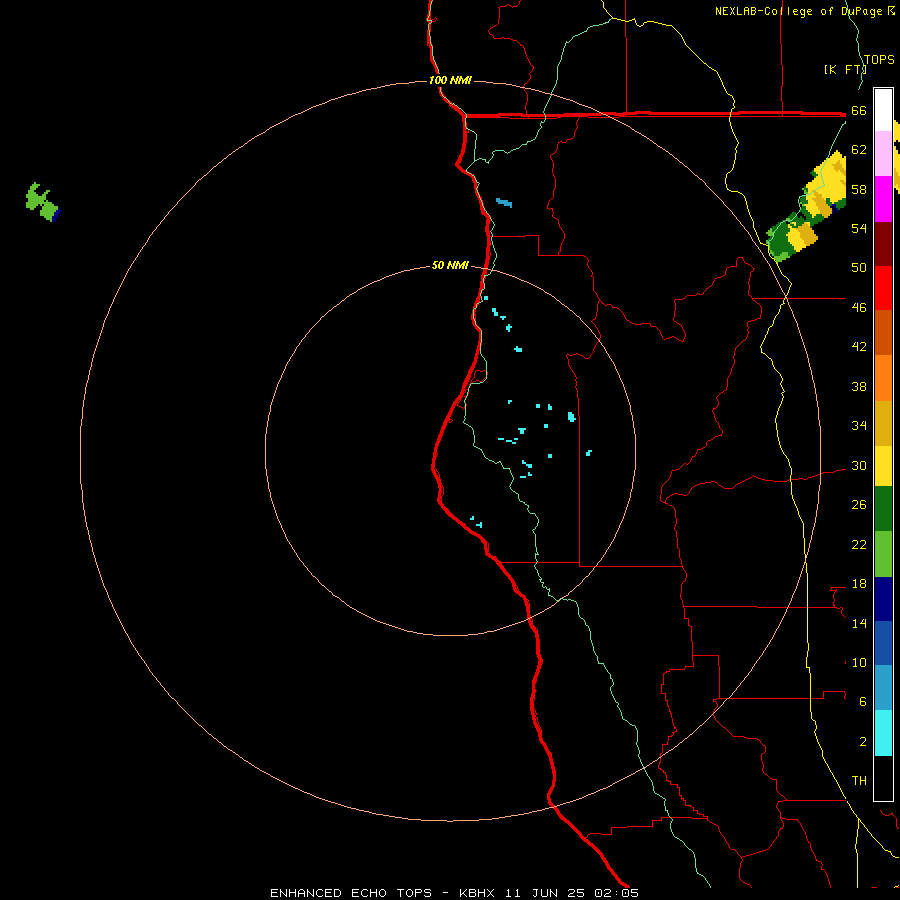This screenshot has width=900, height=900.
Task: Select the 50 NMI range ring label
Action: click(x=450, y=265)
